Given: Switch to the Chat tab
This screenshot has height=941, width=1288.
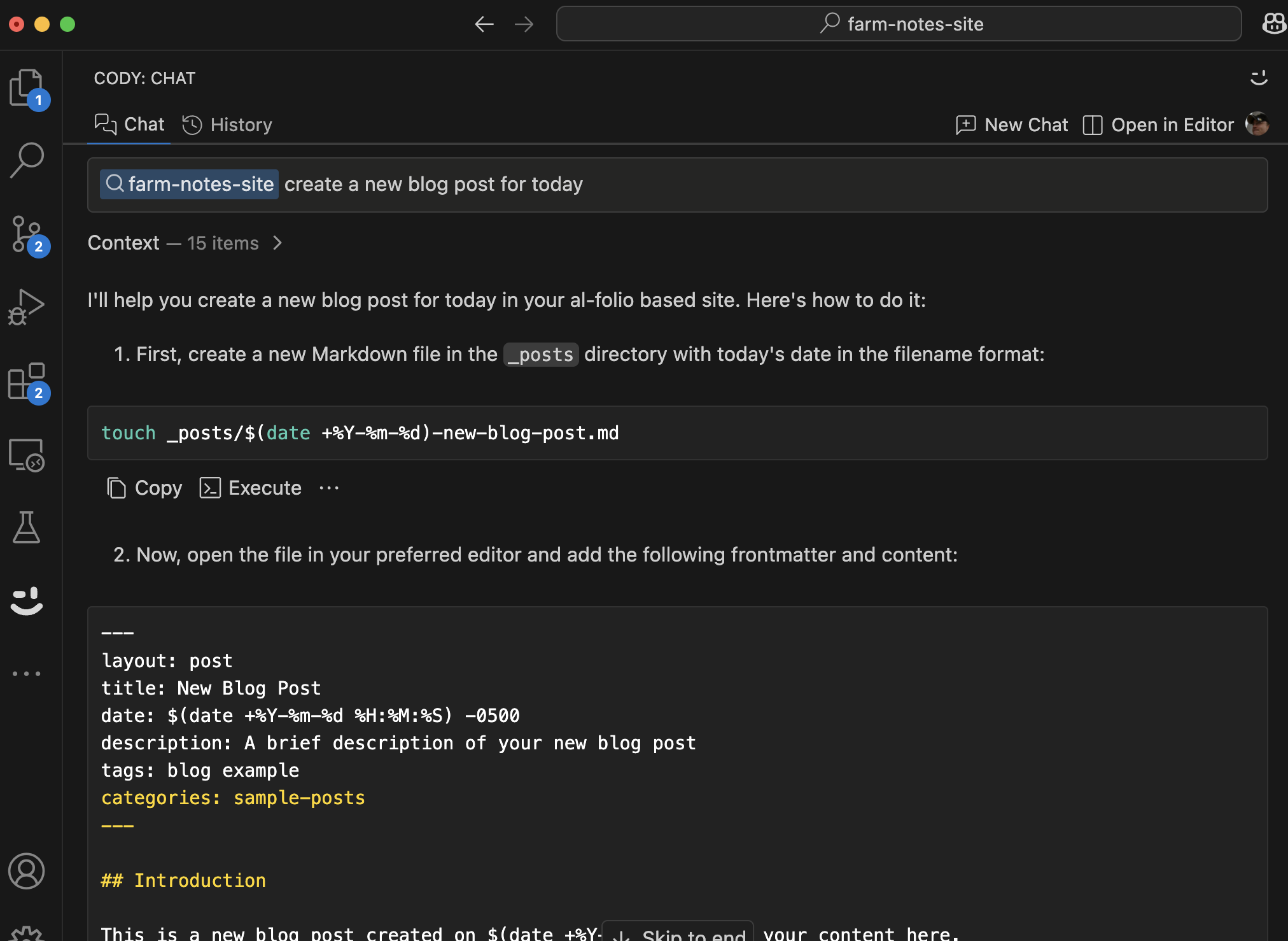Looking at the screenshot, I should [129, 124].
